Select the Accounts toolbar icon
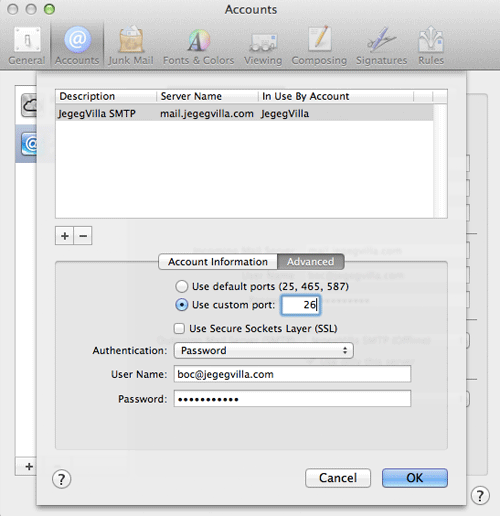The image size is (500, 516). (77, 46)
